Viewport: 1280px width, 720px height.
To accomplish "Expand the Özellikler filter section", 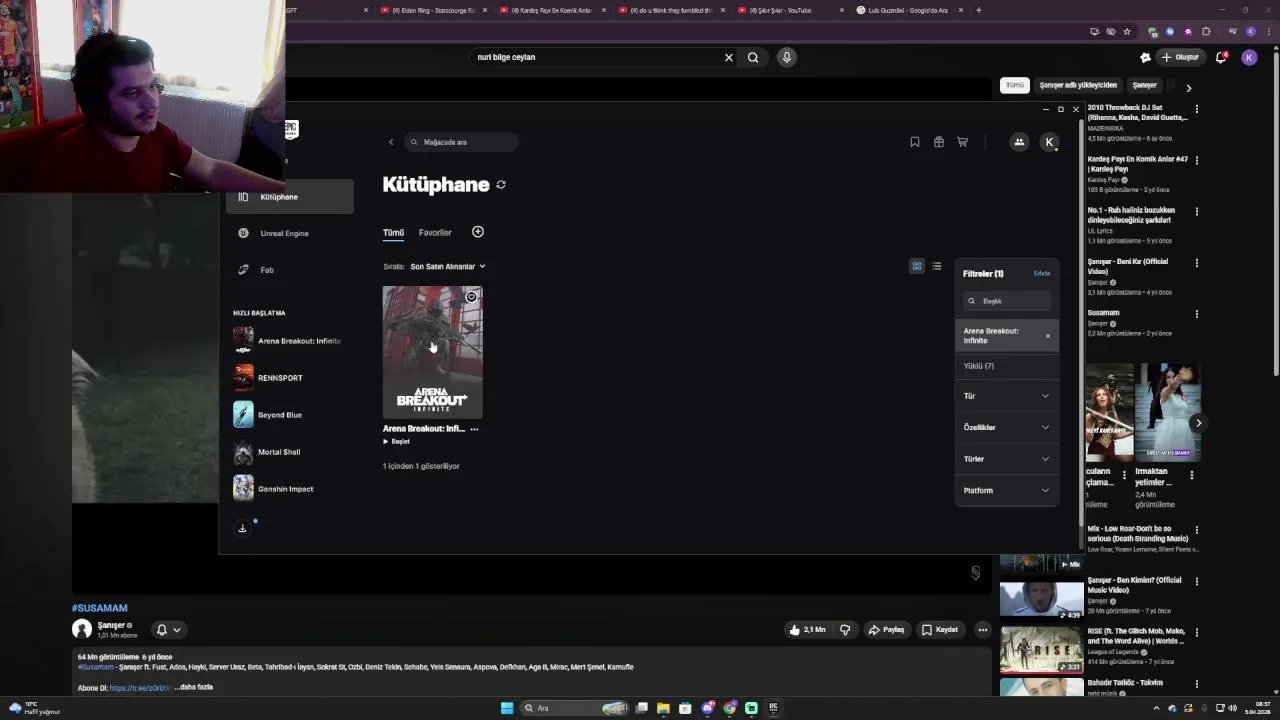I will (1007, 427).
